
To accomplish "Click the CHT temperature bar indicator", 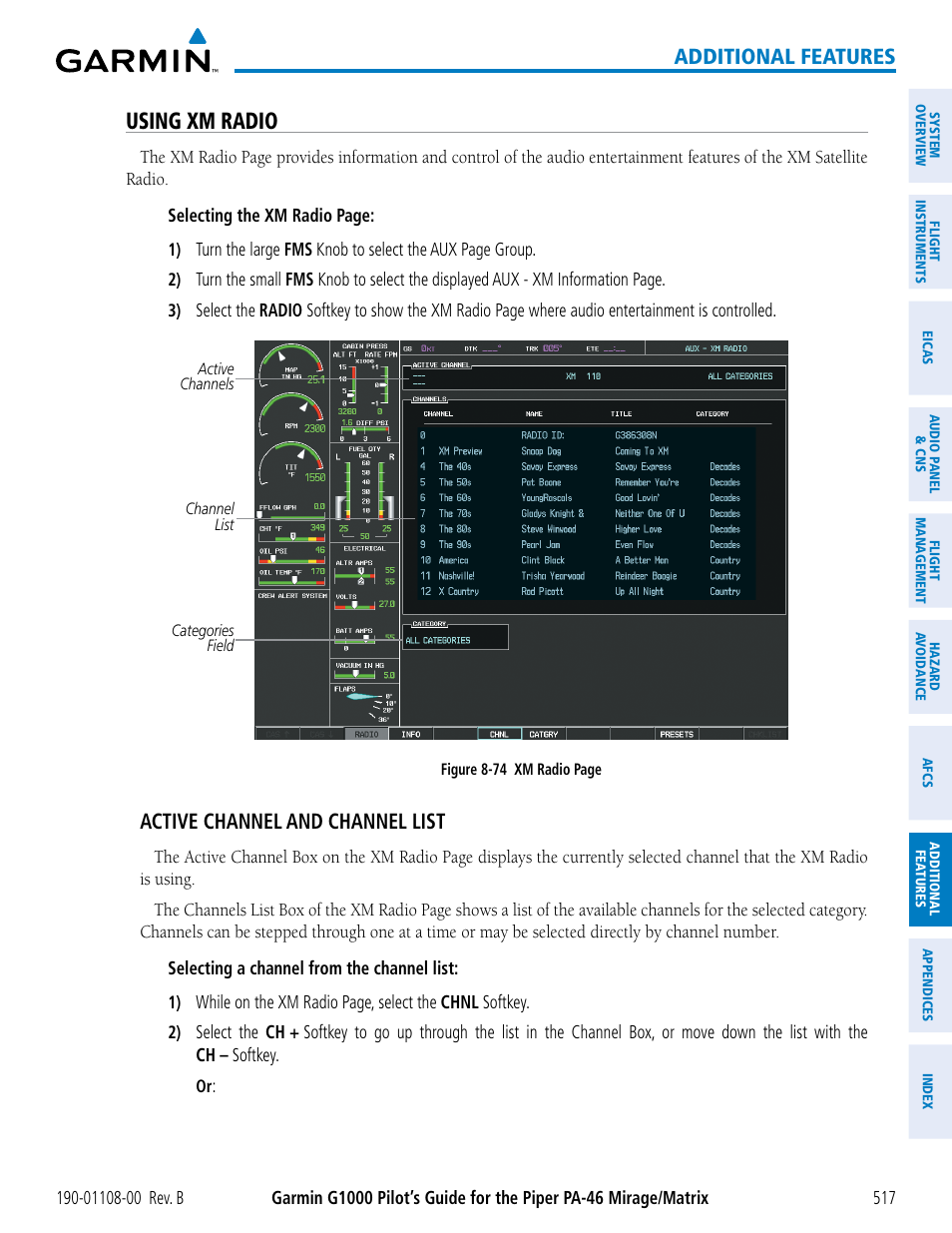I will click(291, 532).
